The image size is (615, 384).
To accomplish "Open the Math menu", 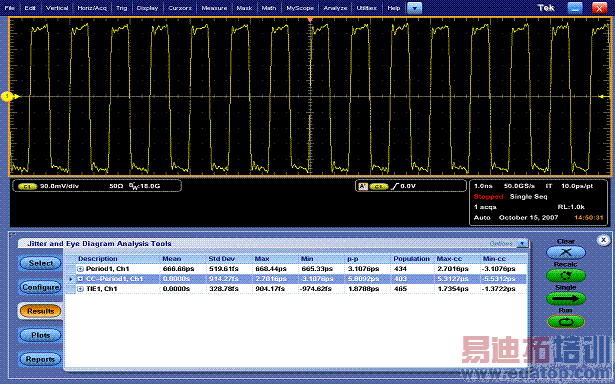I will 269,8.
